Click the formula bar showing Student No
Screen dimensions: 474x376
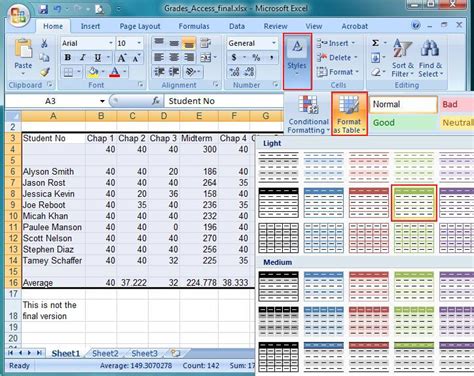223,101
